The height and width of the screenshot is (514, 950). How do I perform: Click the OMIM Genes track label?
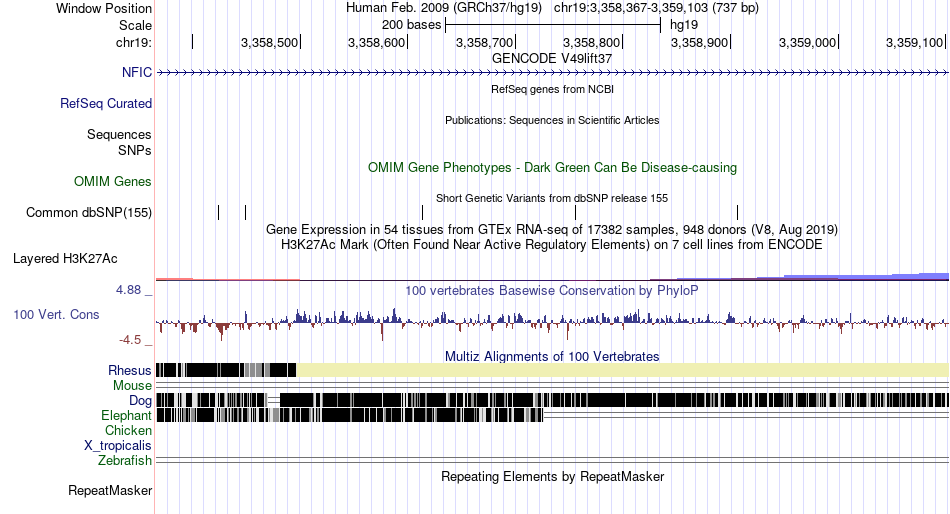coord(112,181)
